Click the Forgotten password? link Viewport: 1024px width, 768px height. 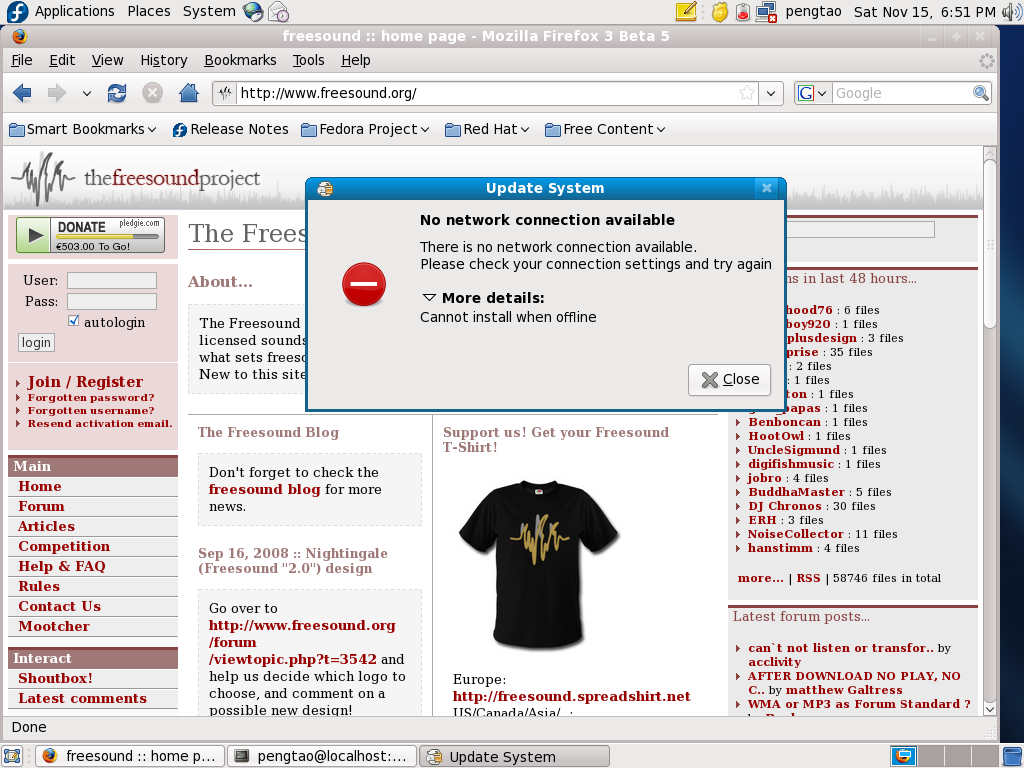point(91,398)
